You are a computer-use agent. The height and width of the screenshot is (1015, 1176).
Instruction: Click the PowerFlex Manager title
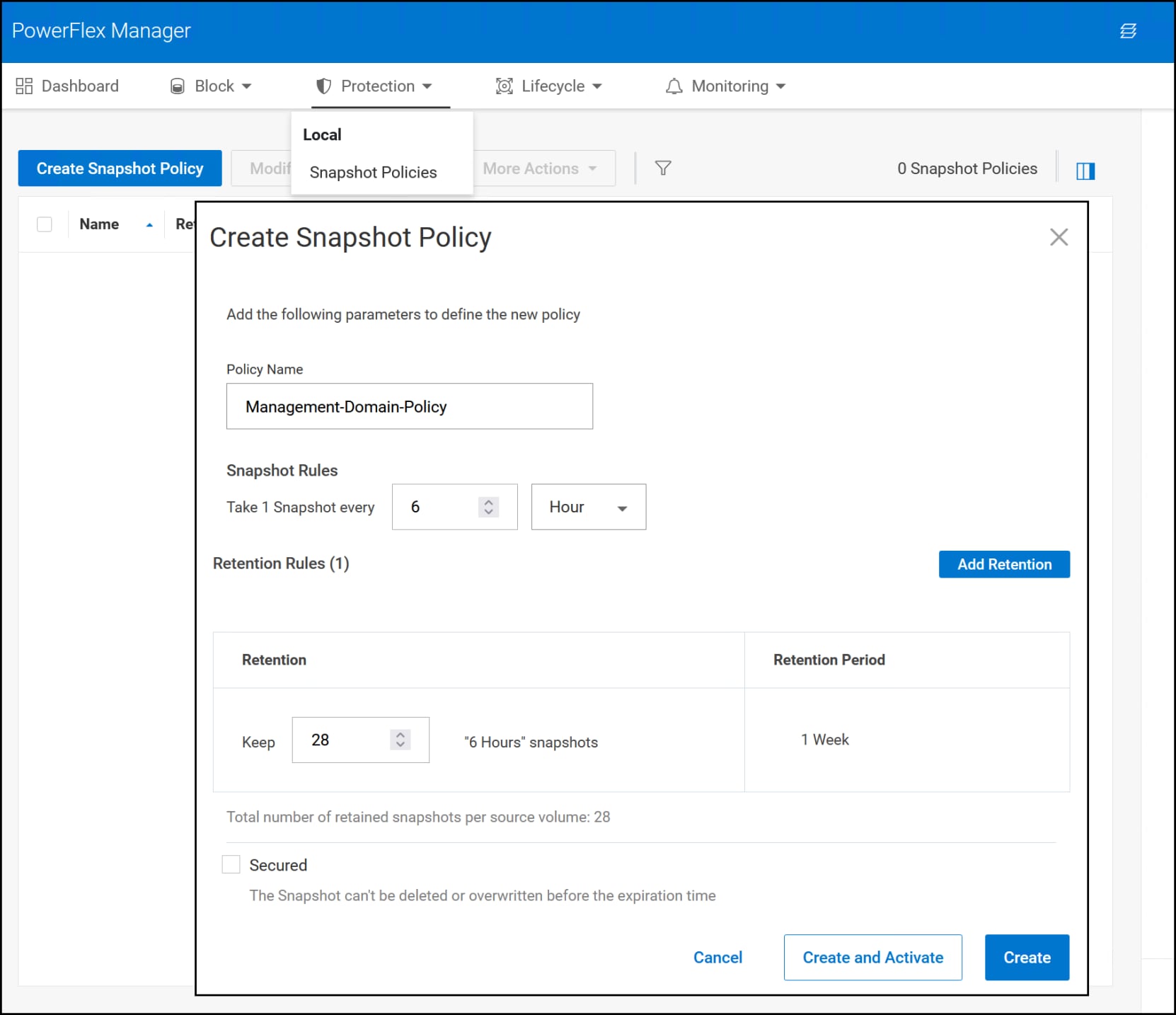101,30
